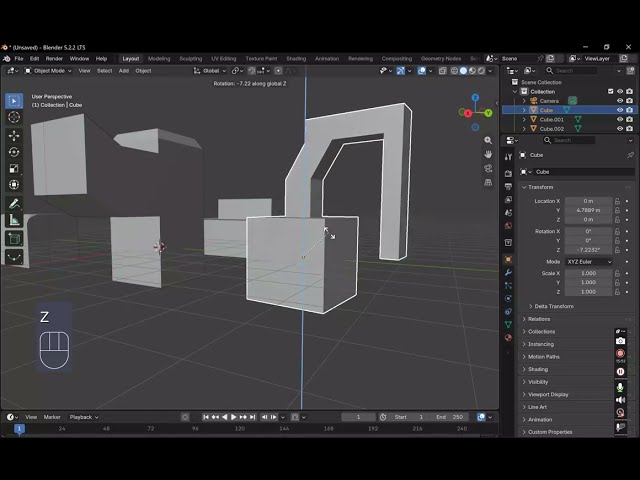Toggle X-ray display in viewport header
640x480 pixels.
(x=442, y=71)
